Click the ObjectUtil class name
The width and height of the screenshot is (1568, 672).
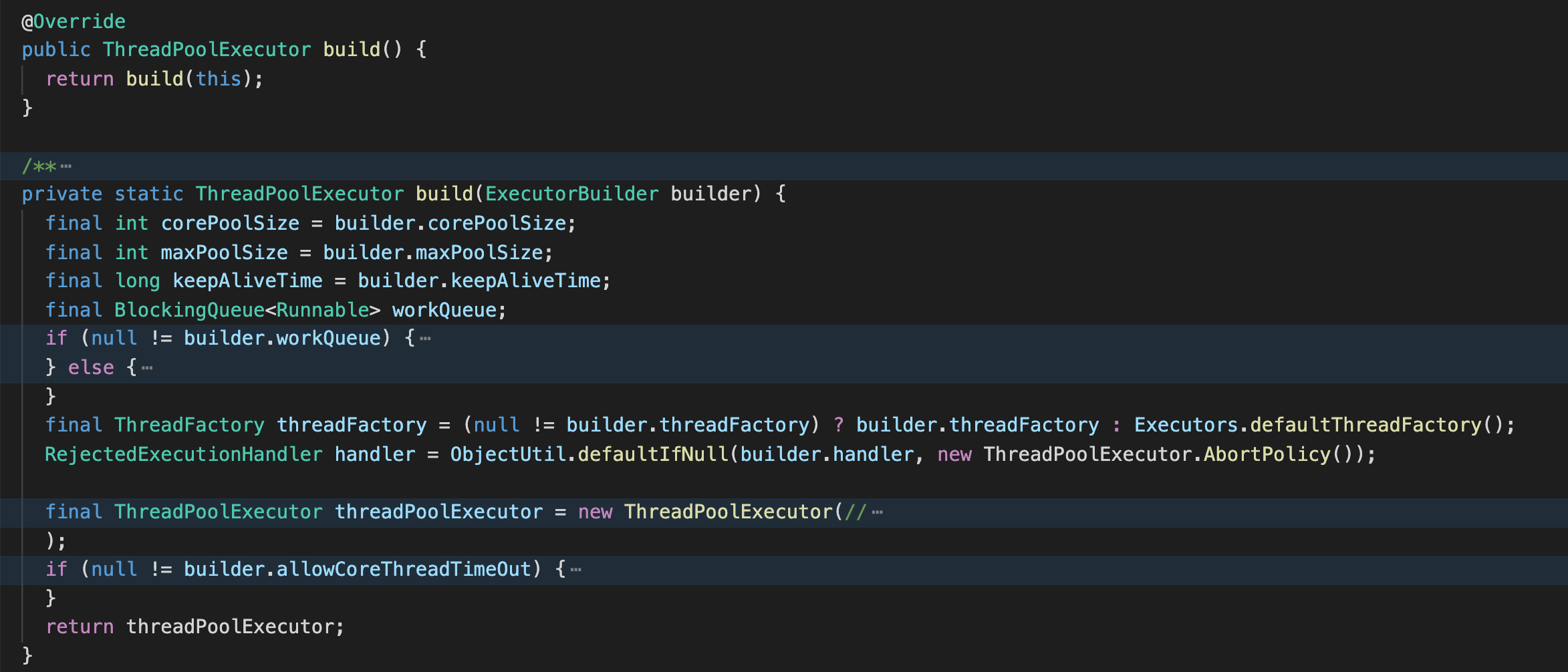[x=507, y=454]
